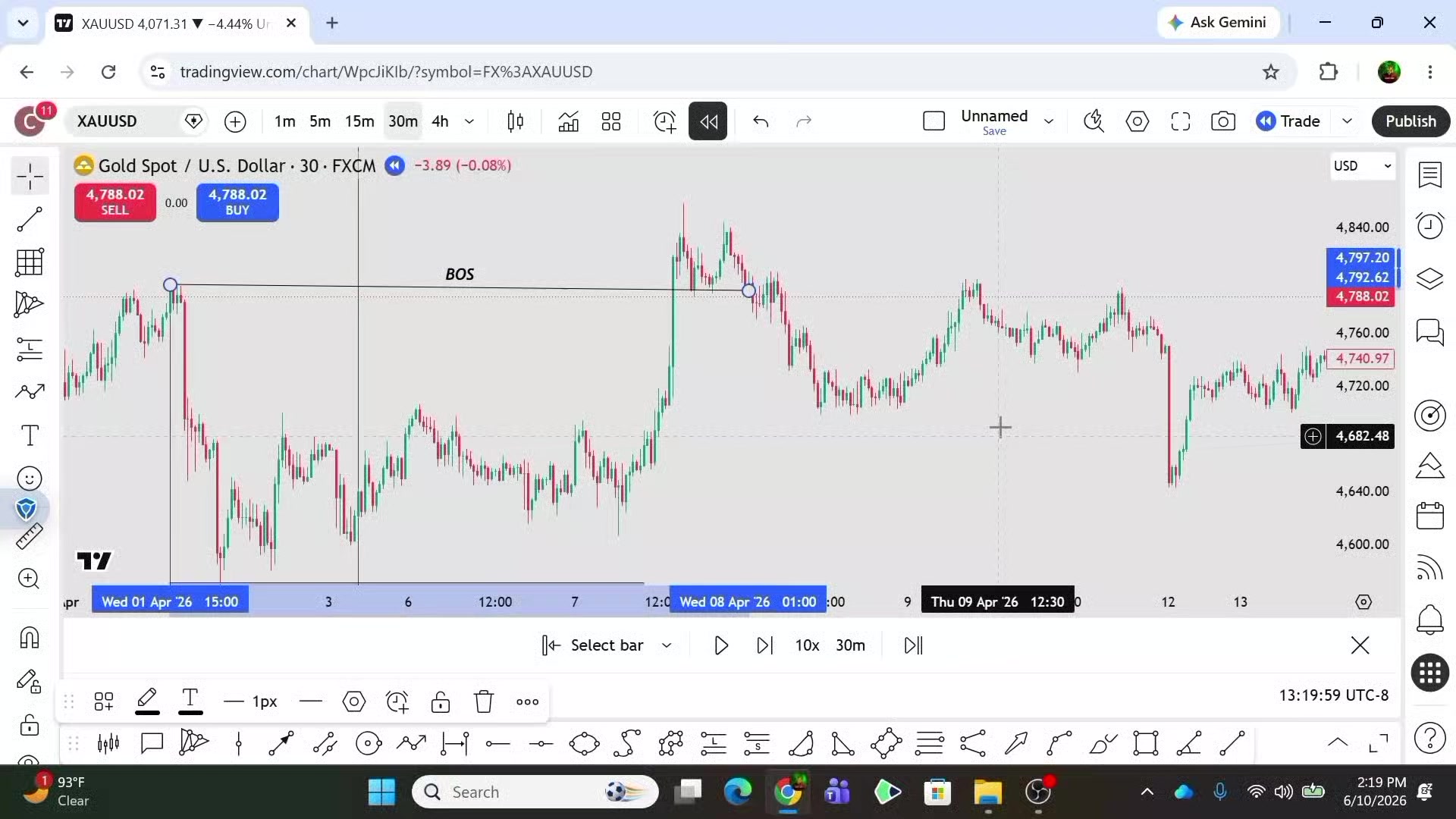Expand the timeframe dropdown chevron
This screenshot has width=1456, height=819.
469,121
